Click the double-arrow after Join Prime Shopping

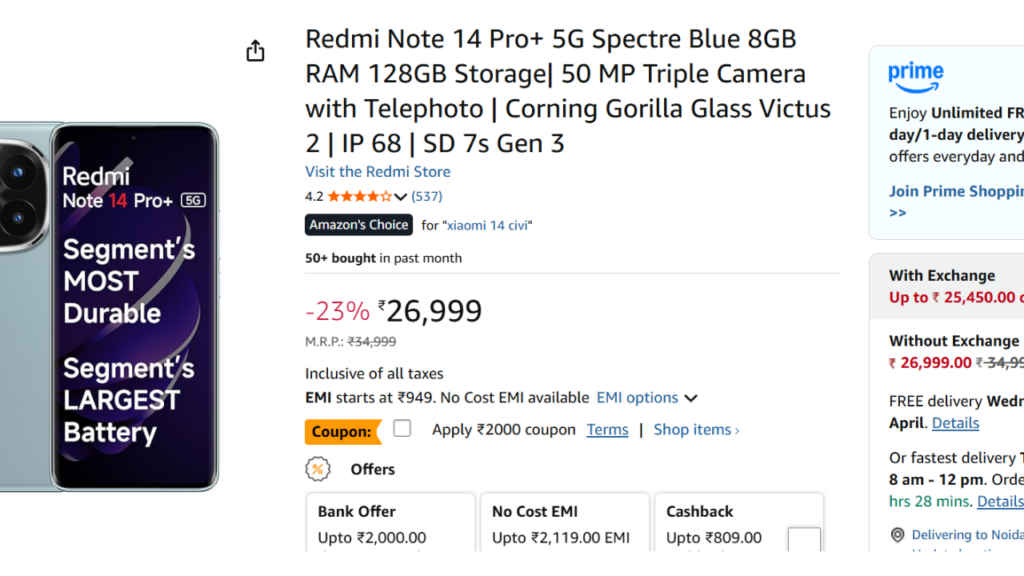[x=897, y=213]
